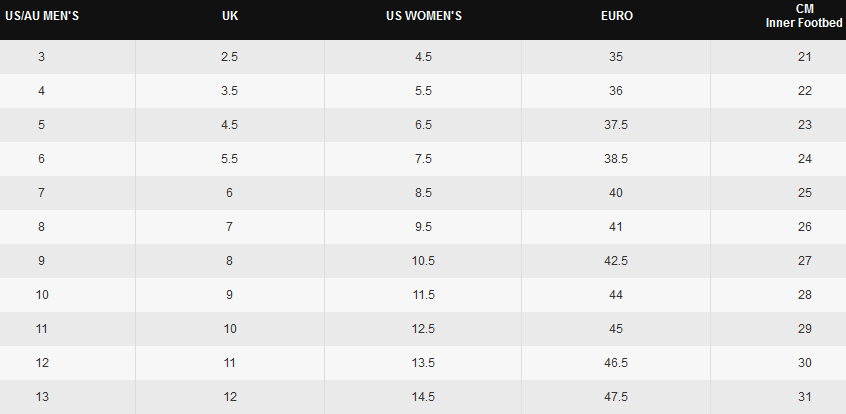Select US Women's size 8.5 cell

(423, 193)
